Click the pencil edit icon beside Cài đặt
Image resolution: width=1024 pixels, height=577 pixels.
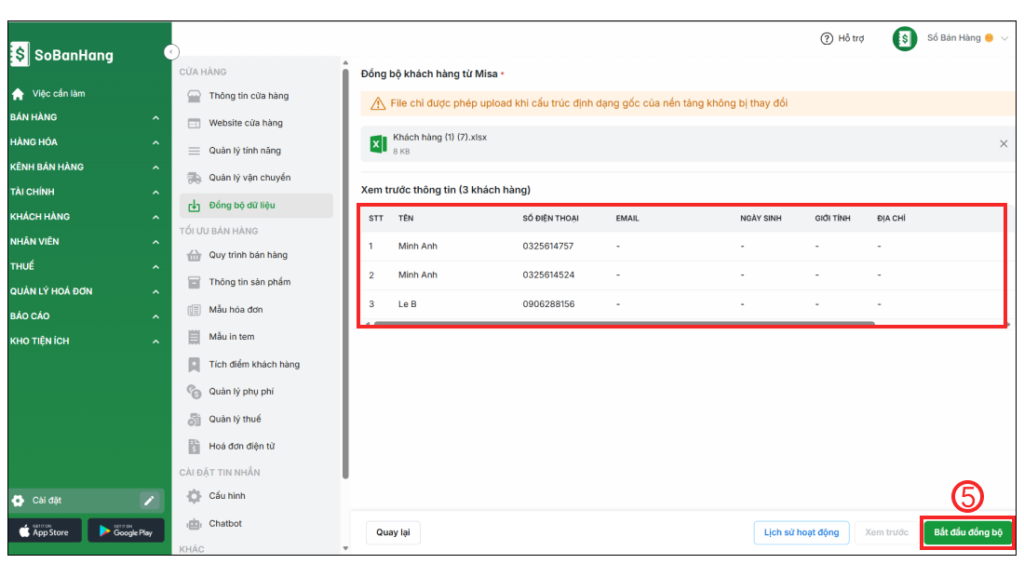coord(149,500)
